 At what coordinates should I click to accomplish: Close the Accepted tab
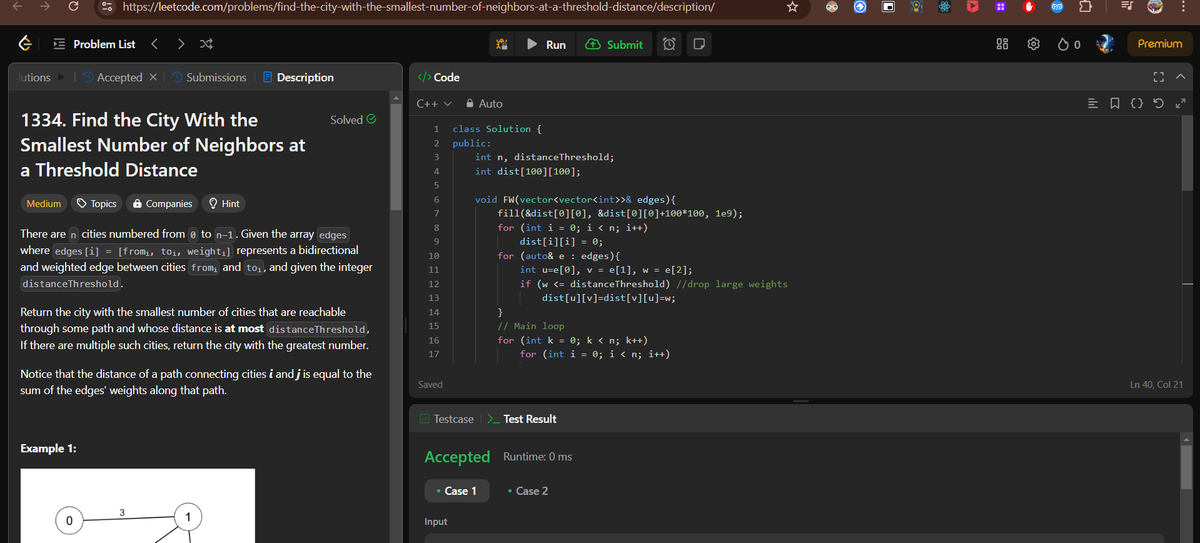[x=153, y=77]
